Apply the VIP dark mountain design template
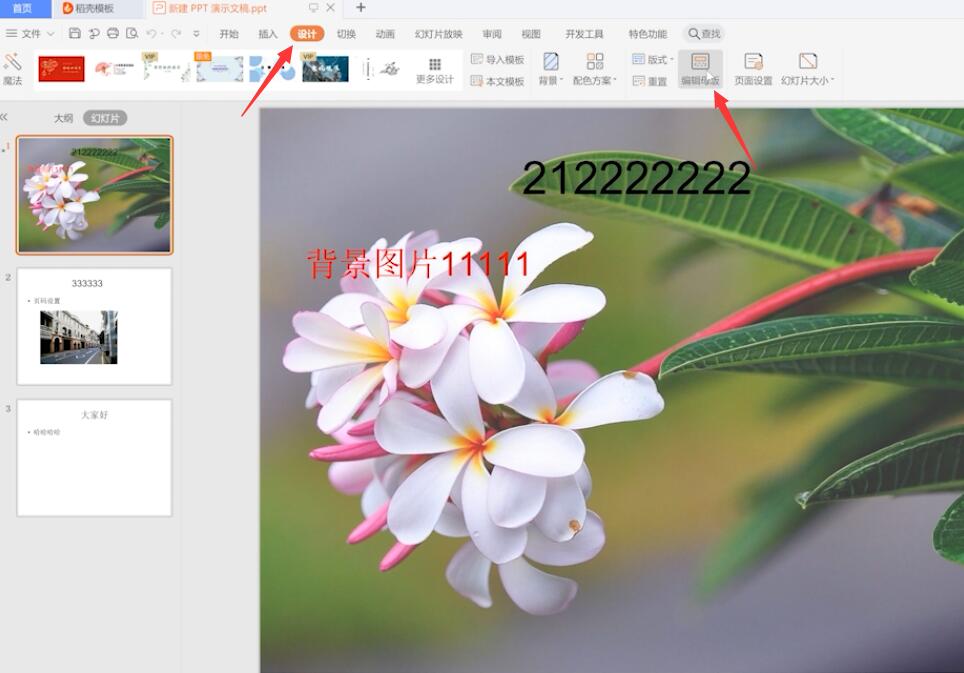 pos(325,69)
